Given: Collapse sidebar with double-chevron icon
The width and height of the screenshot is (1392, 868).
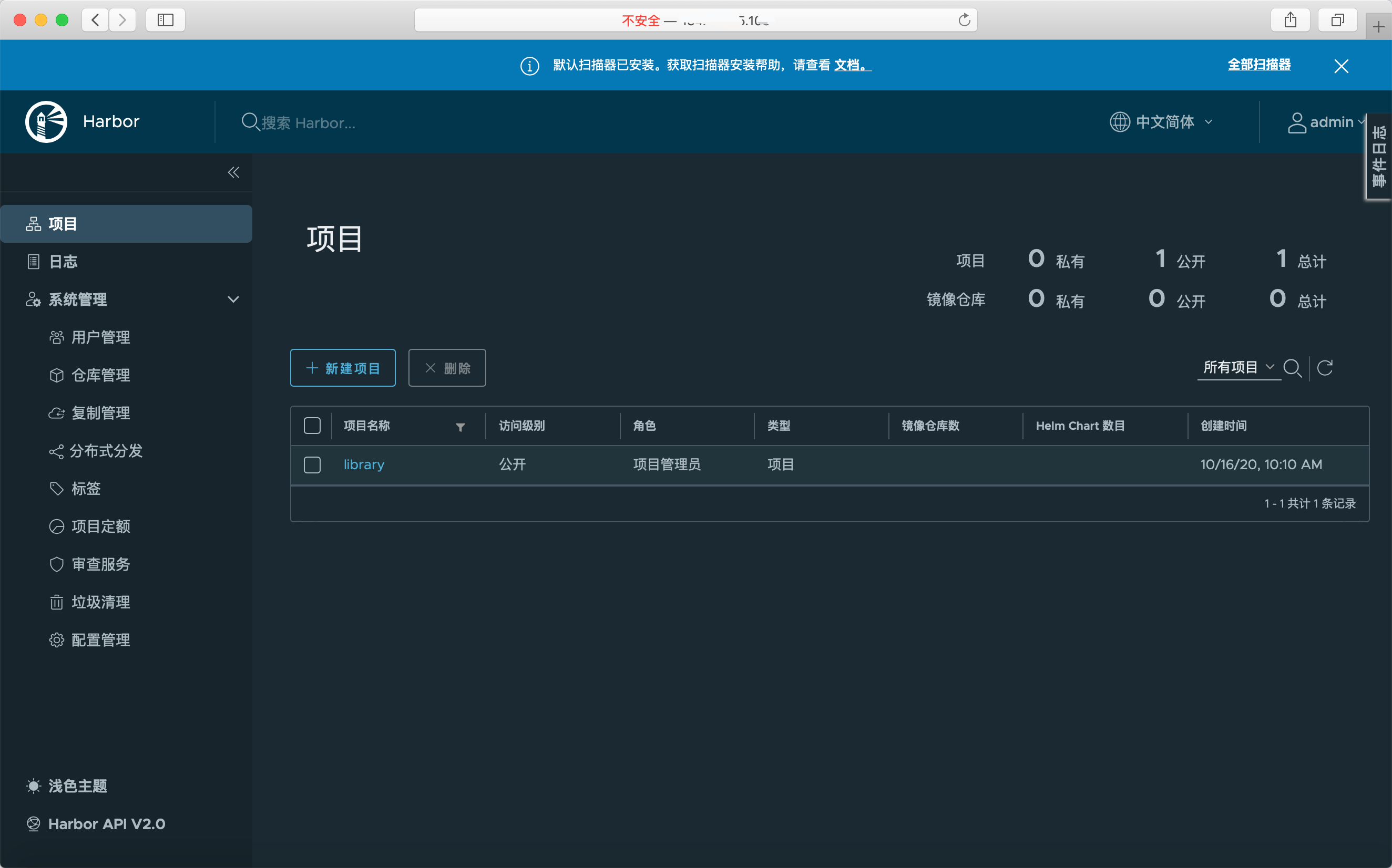Looking at the screenshot, I should (233, 172).
